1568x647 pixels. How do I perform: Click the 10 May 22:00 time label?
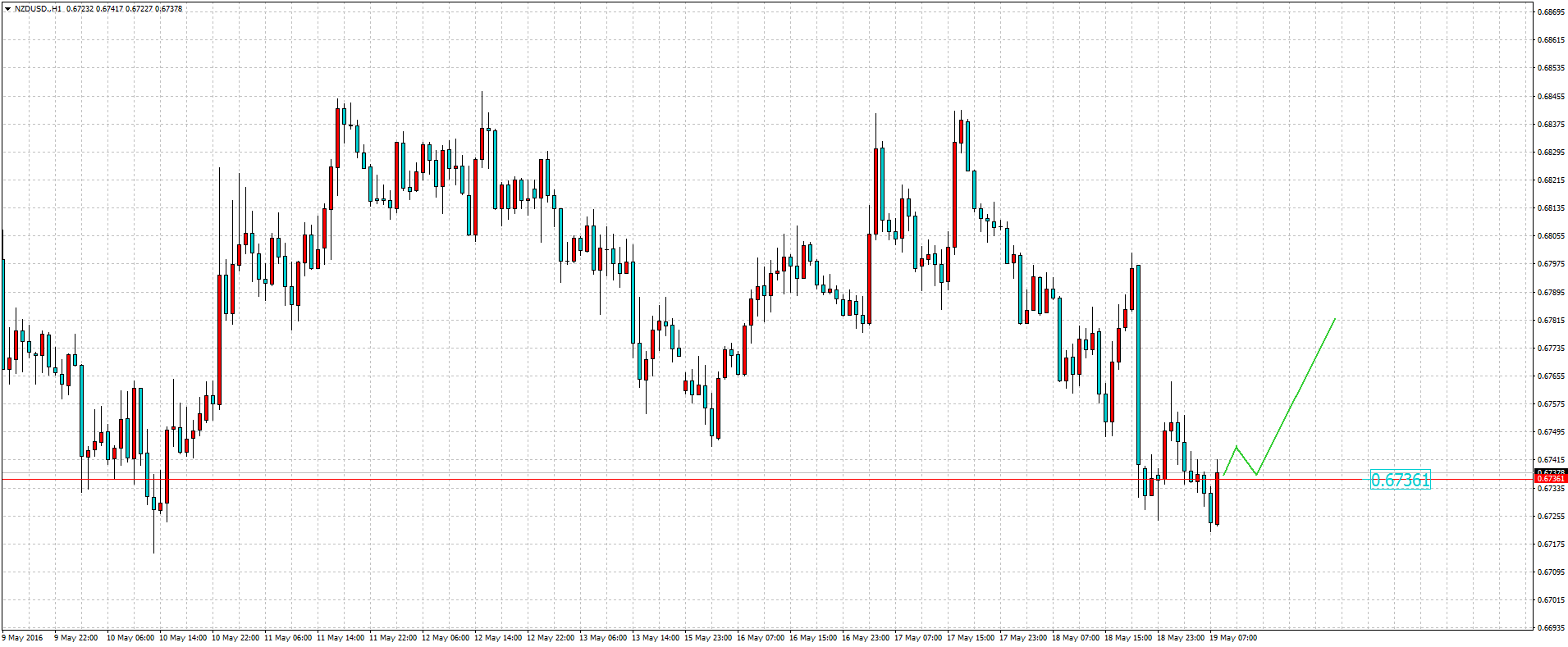coord(235,638)
